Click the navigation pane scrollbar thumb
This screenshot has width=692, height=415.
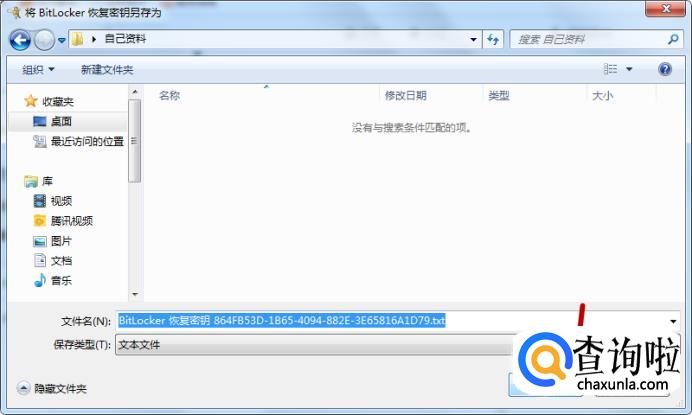135,141
